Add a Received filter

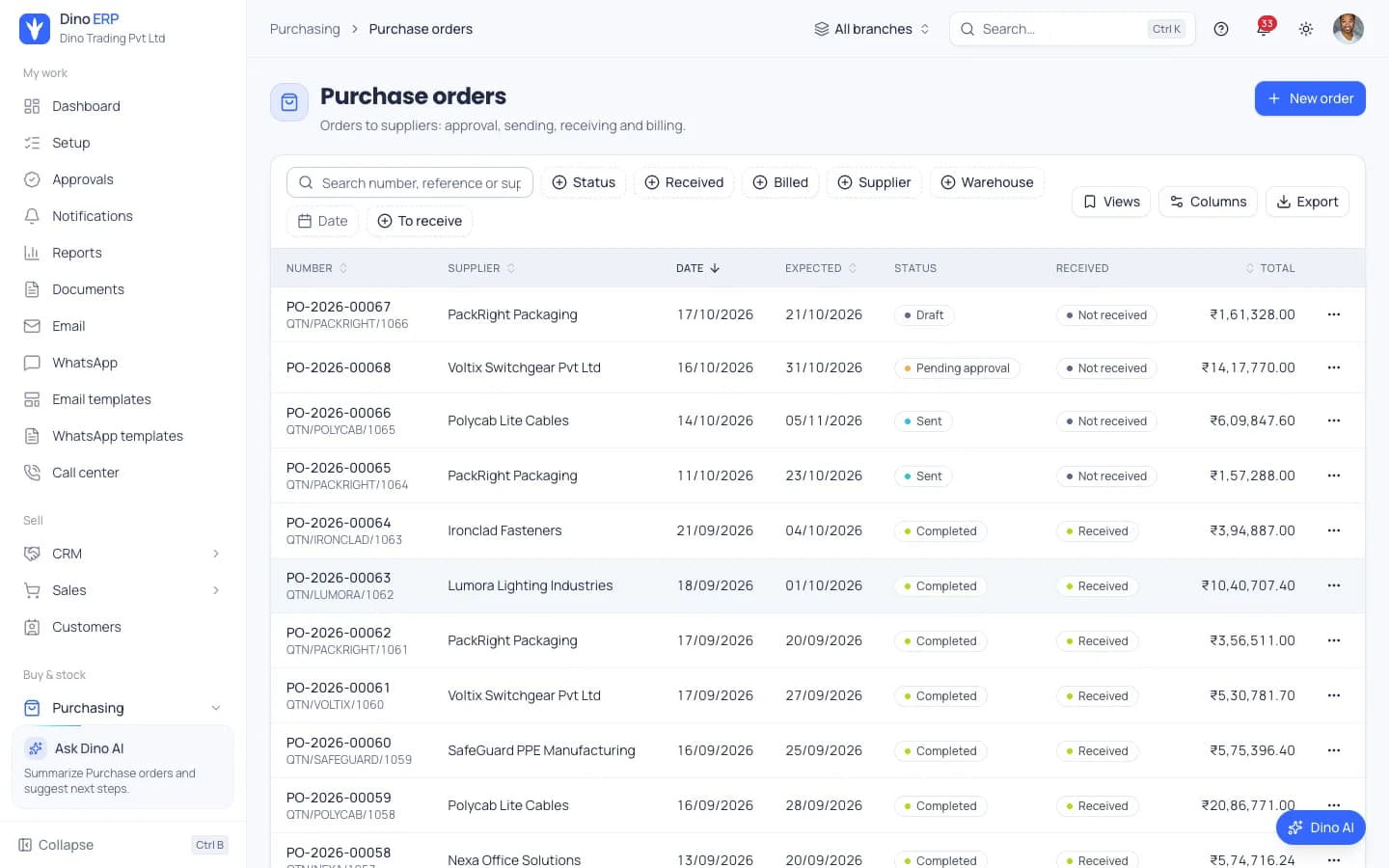684,182
